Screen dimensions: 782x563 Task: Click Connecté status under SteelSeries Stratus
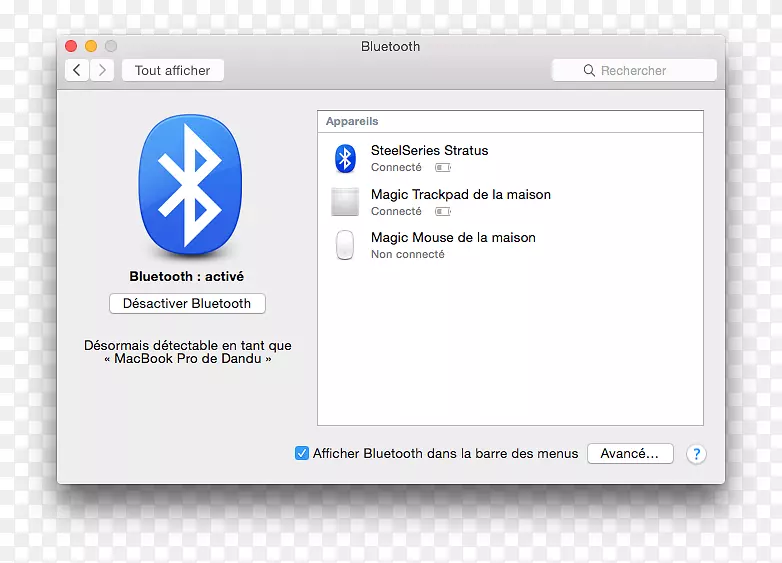[x=396, y=168]
